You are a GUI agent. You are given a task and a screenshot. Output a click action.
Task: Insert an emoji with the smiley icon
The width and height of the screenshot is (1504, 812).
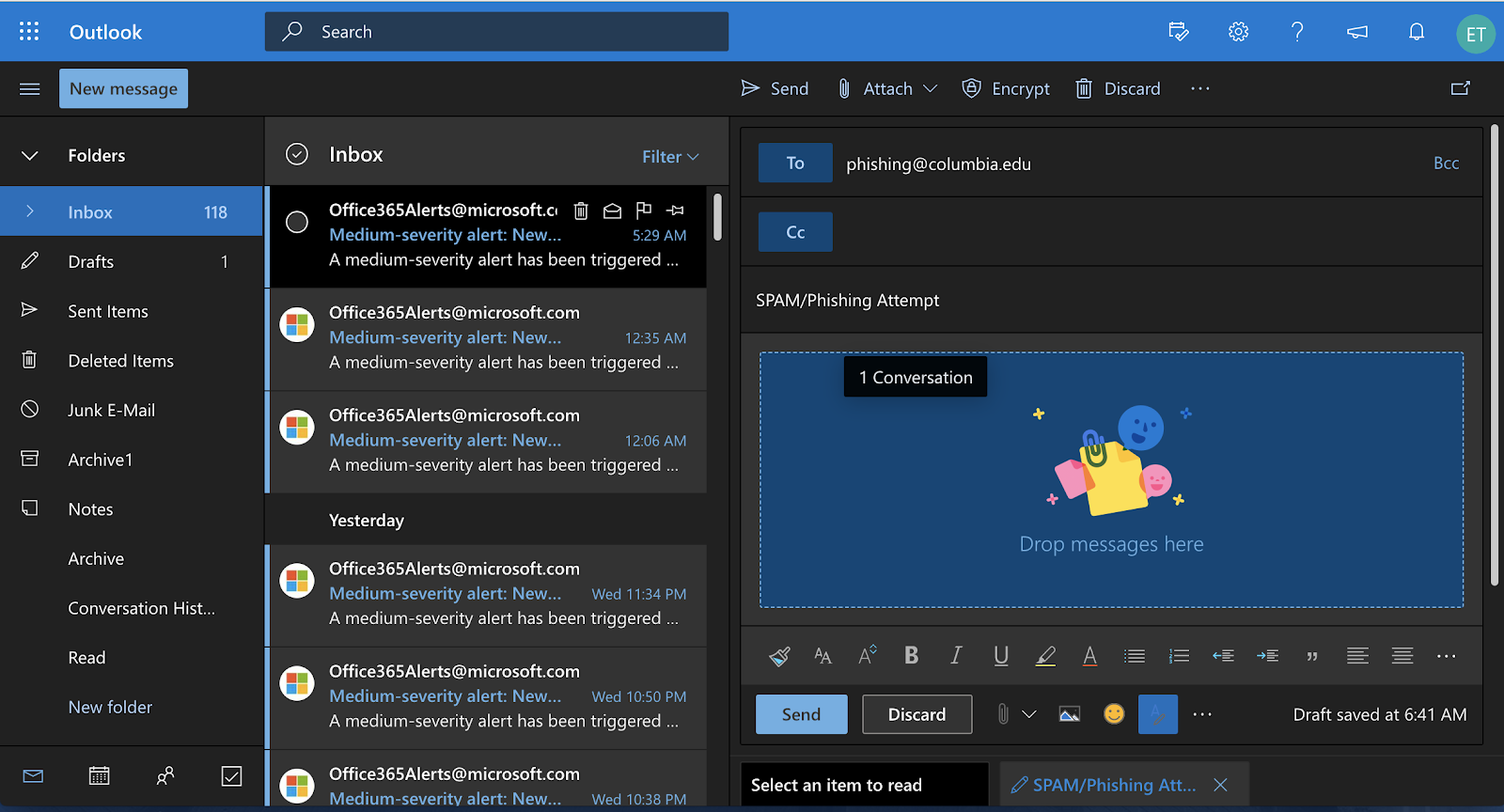pos(1114,714)
